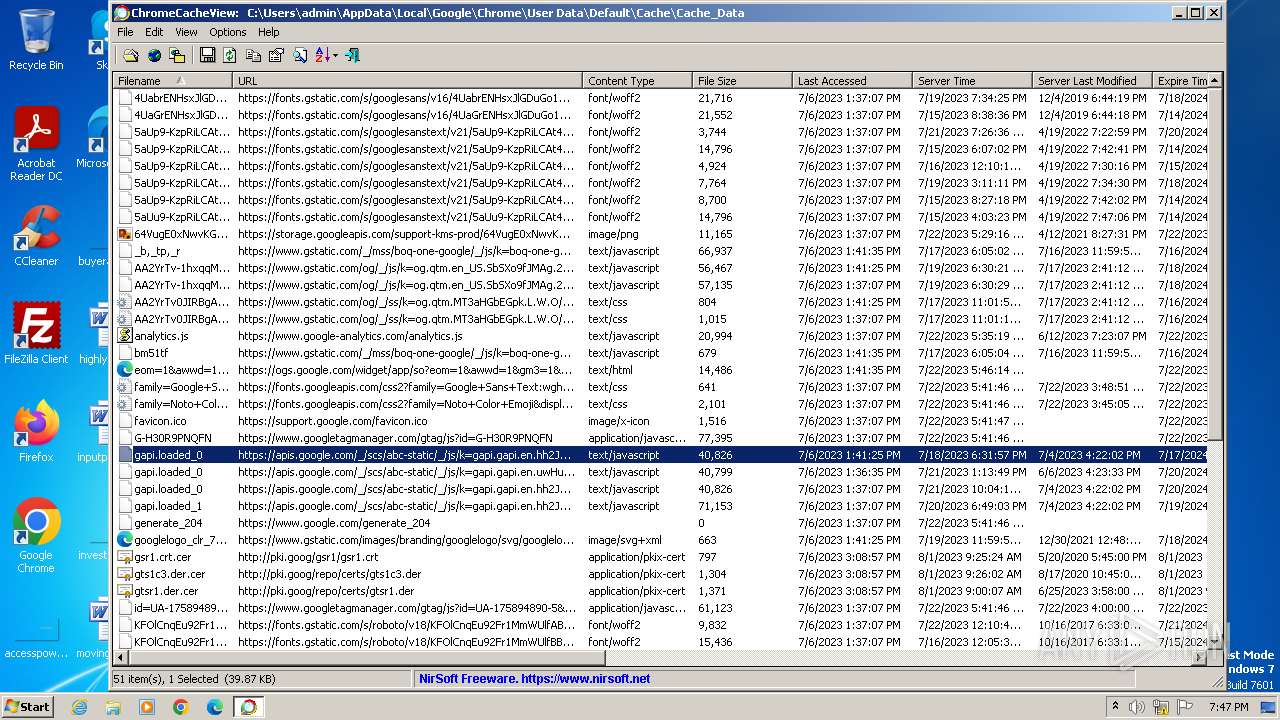Image resolution: width=1280 pixels, height=720 pixels.
Task: Click the 64VugE0xNwvKG image file icon
Action: click(x=125, y=234)
